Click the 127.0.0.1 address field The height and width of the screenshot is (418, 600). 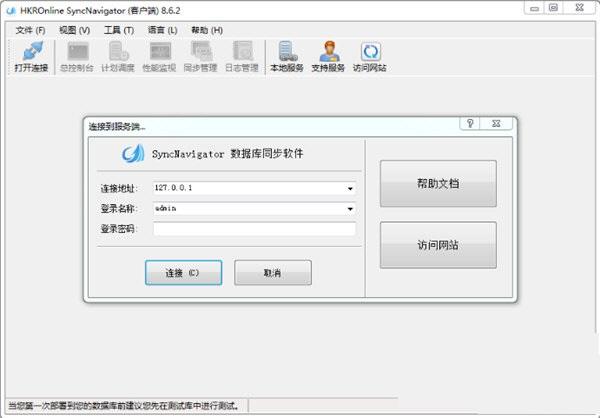click(x=254, y=188)
